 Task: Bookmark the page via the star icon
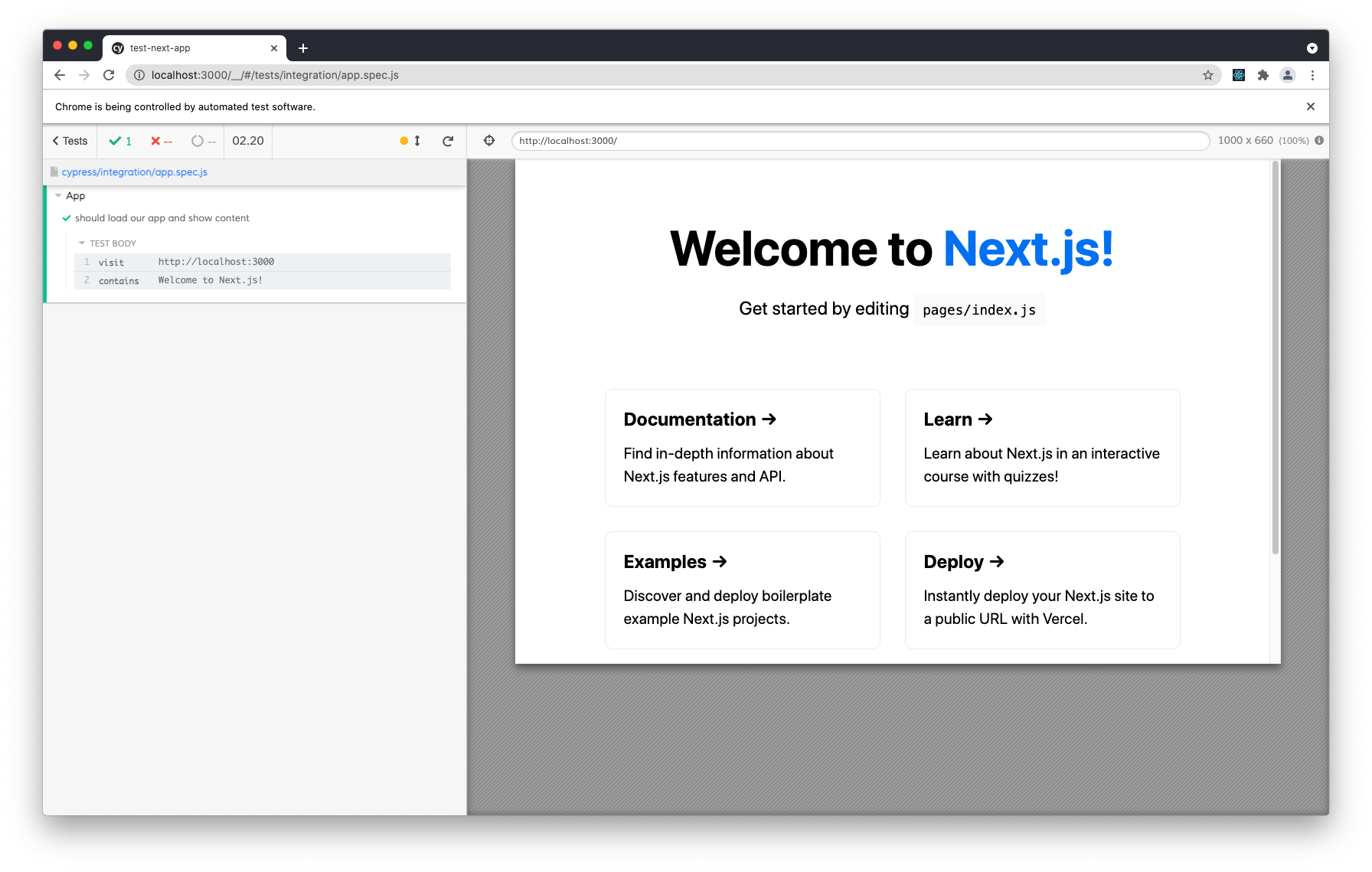tap(1209, 75)
